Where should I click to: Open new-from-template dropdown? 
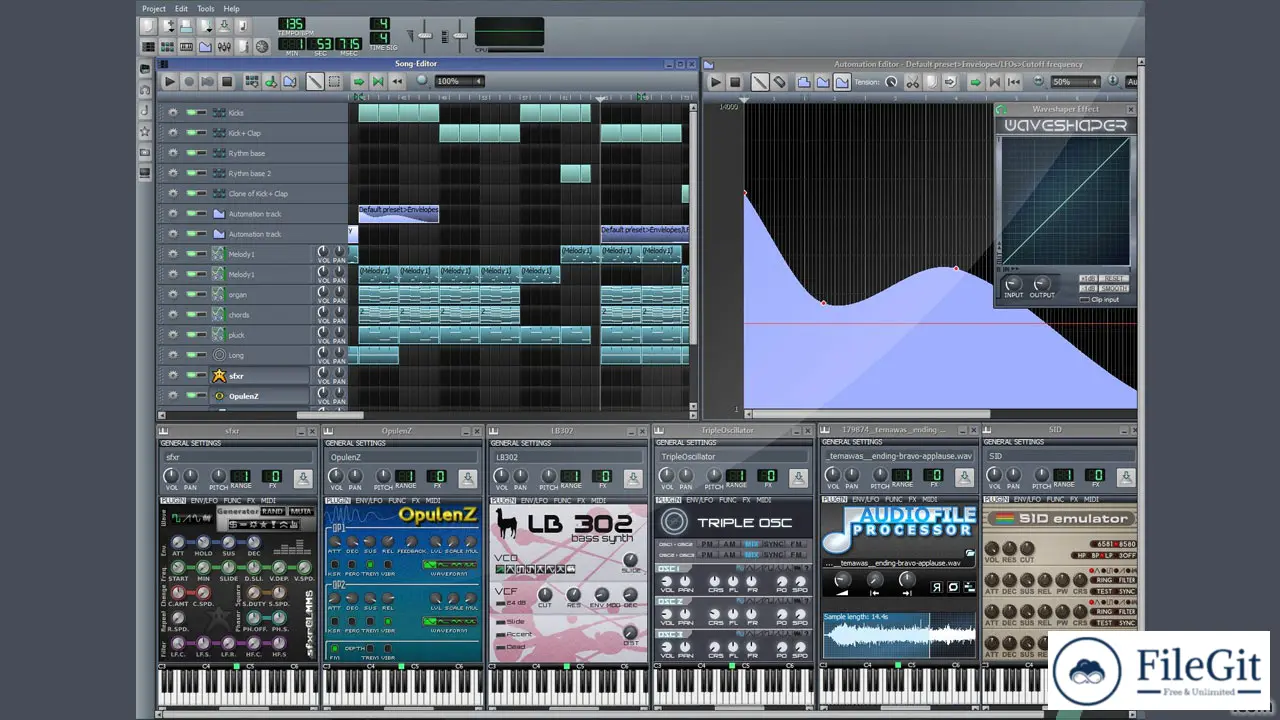pos(168,26)
